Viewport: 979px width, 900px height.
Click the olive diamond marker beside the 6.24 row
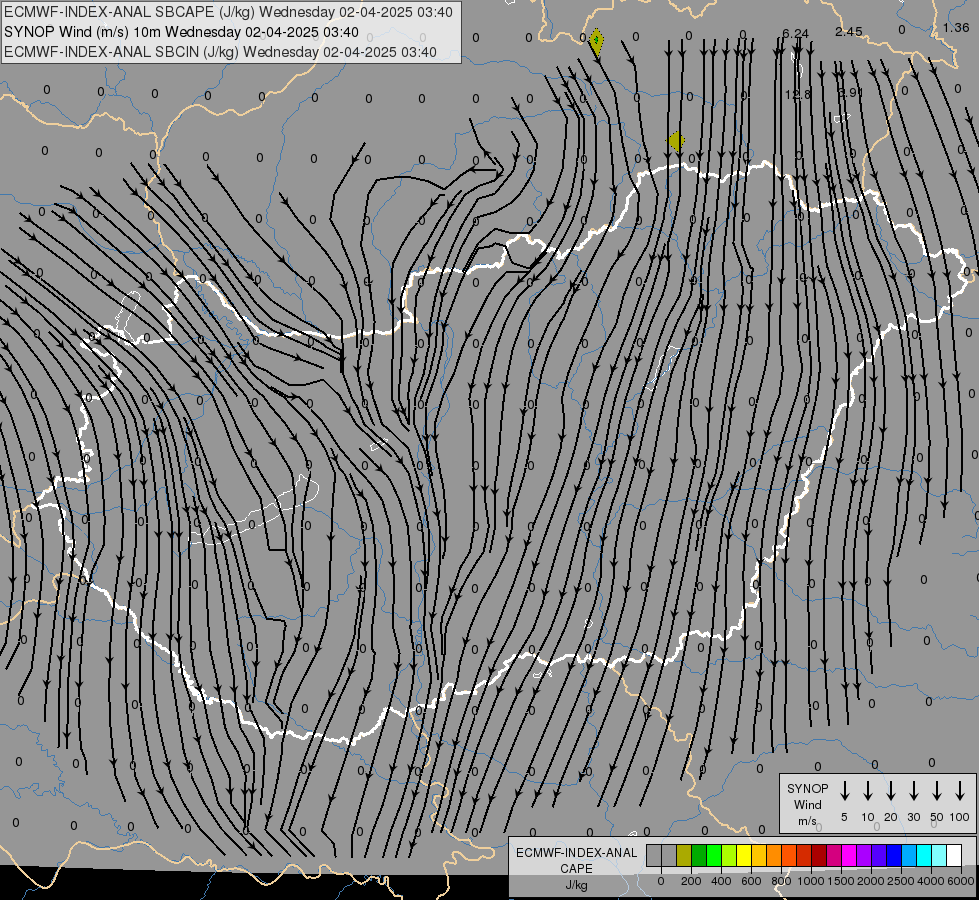tap(597, 42)
